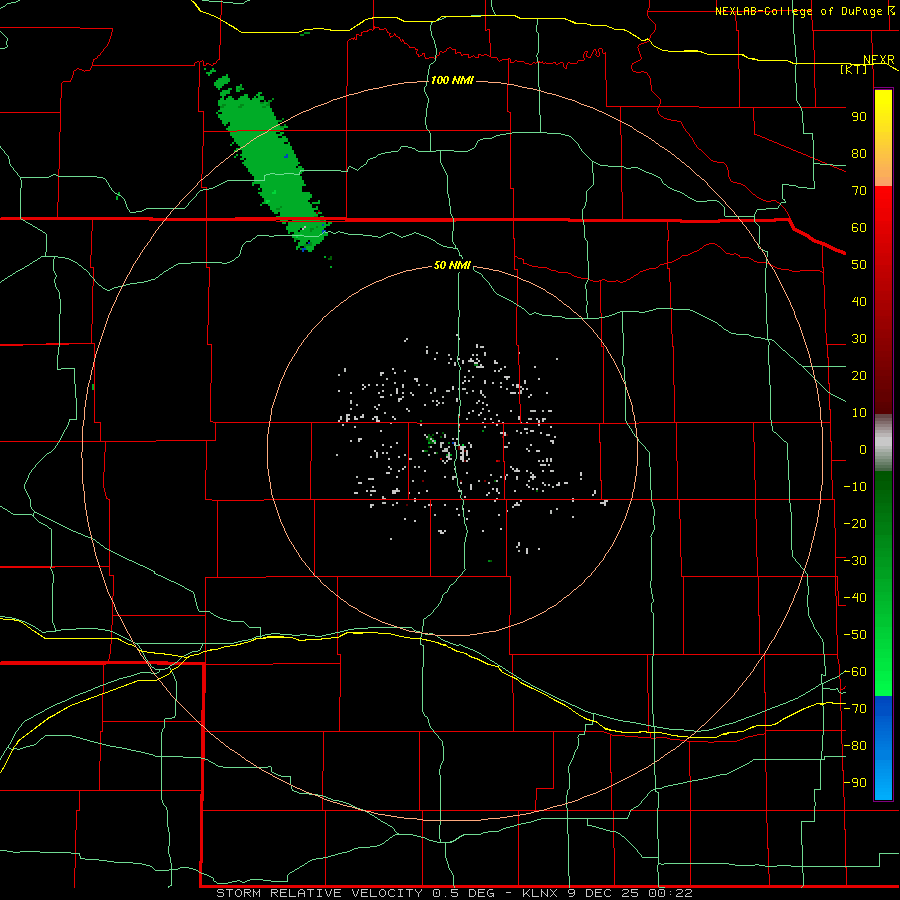Click the '100 NMI' range ring label
The image size is (900, 900).
452,80
